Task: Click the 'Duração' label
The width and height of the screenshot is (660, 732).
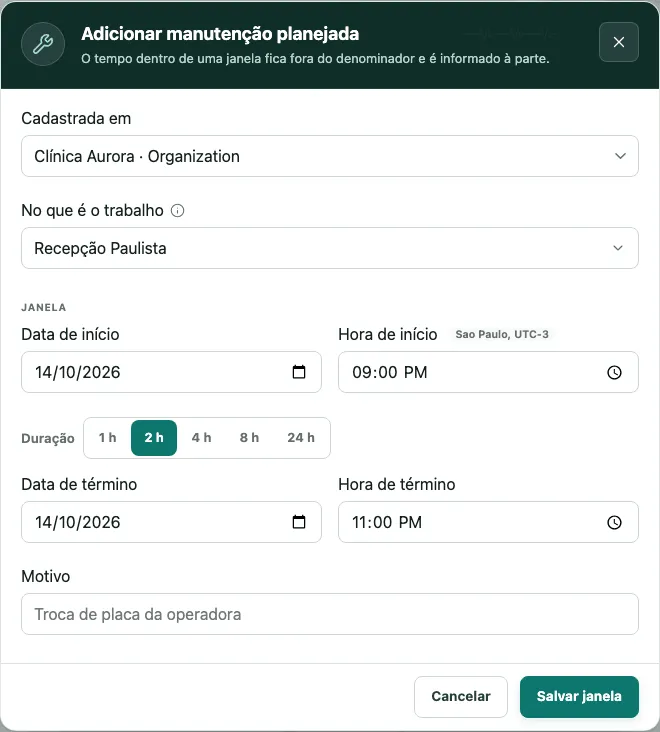Action: click(x=48, y=438)
